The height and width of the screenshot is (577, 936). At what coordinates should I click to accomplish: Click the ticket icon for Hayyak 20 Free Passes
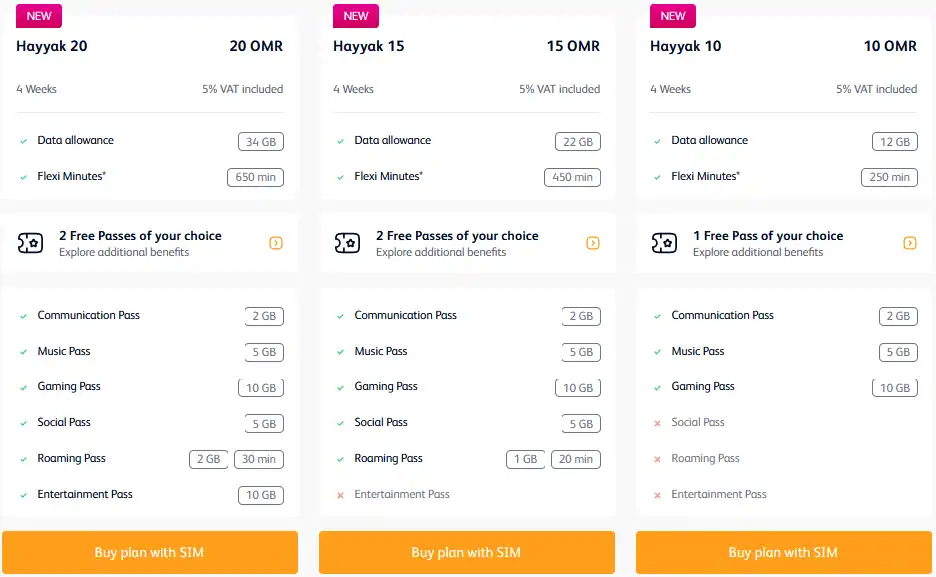(x=29, y=242)
